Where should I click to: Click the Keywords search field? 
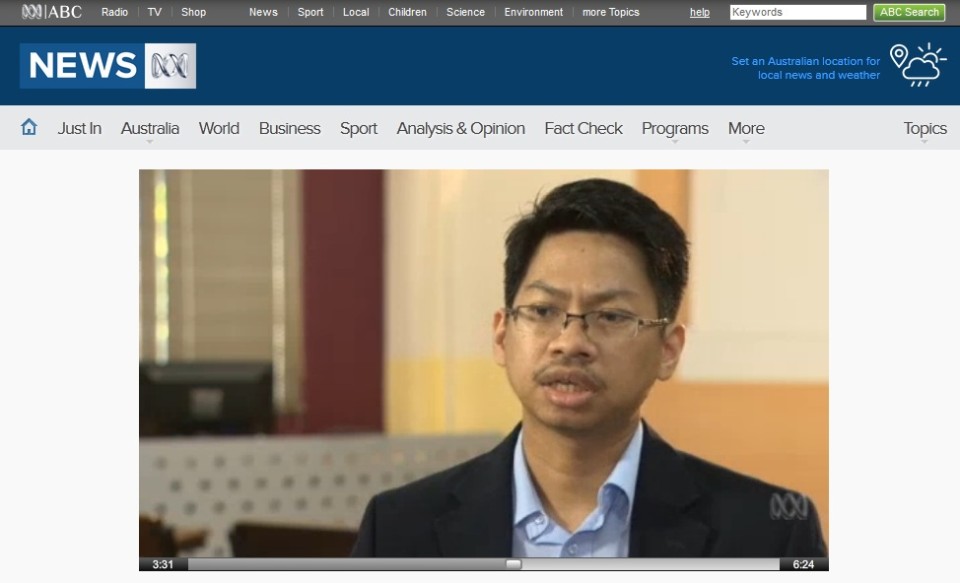coord(797,12)
